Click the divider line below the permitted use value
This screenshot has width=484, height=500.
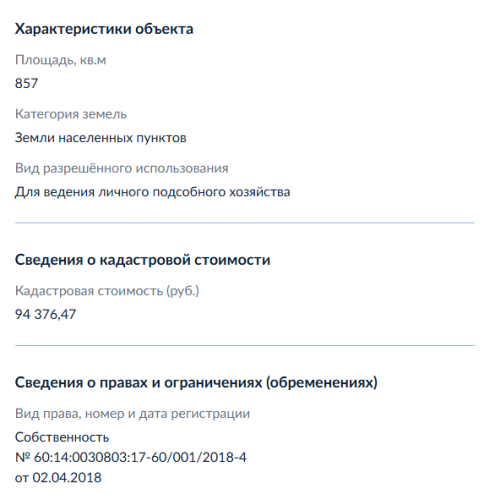pos(245,223)
